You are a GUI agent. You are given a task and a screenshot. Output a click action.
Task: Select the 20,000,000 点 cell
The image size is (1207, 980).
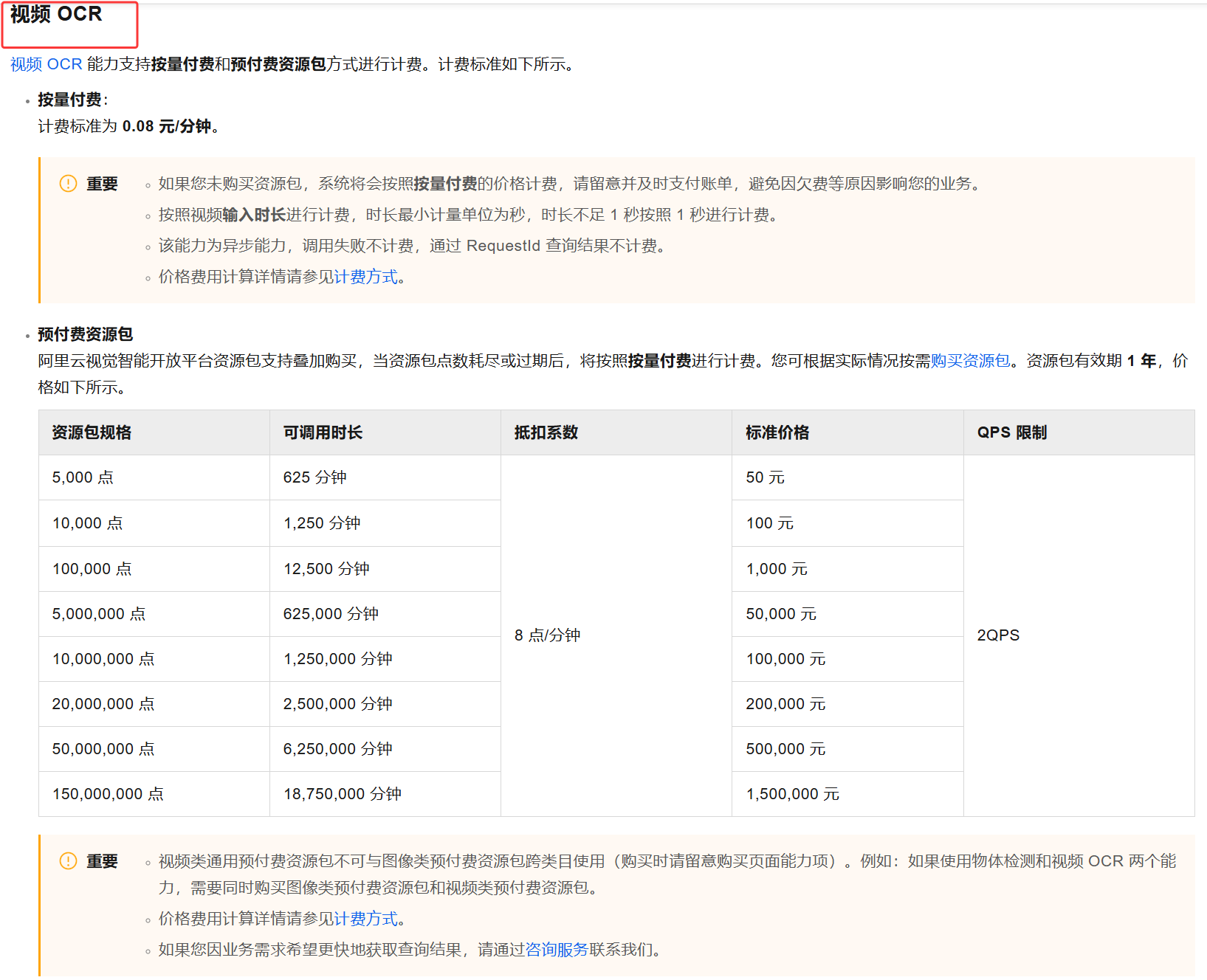tap(154, 704)
